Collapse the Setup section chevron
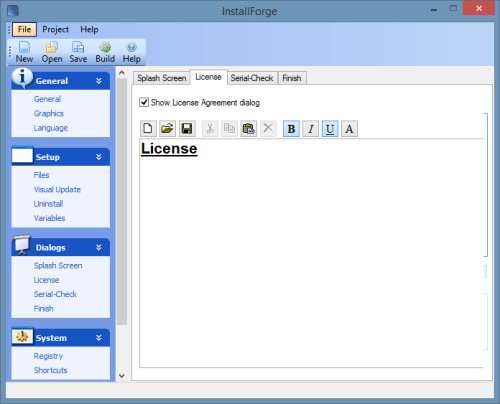Screen dimensions: 500x404 [x=99, y=157]
